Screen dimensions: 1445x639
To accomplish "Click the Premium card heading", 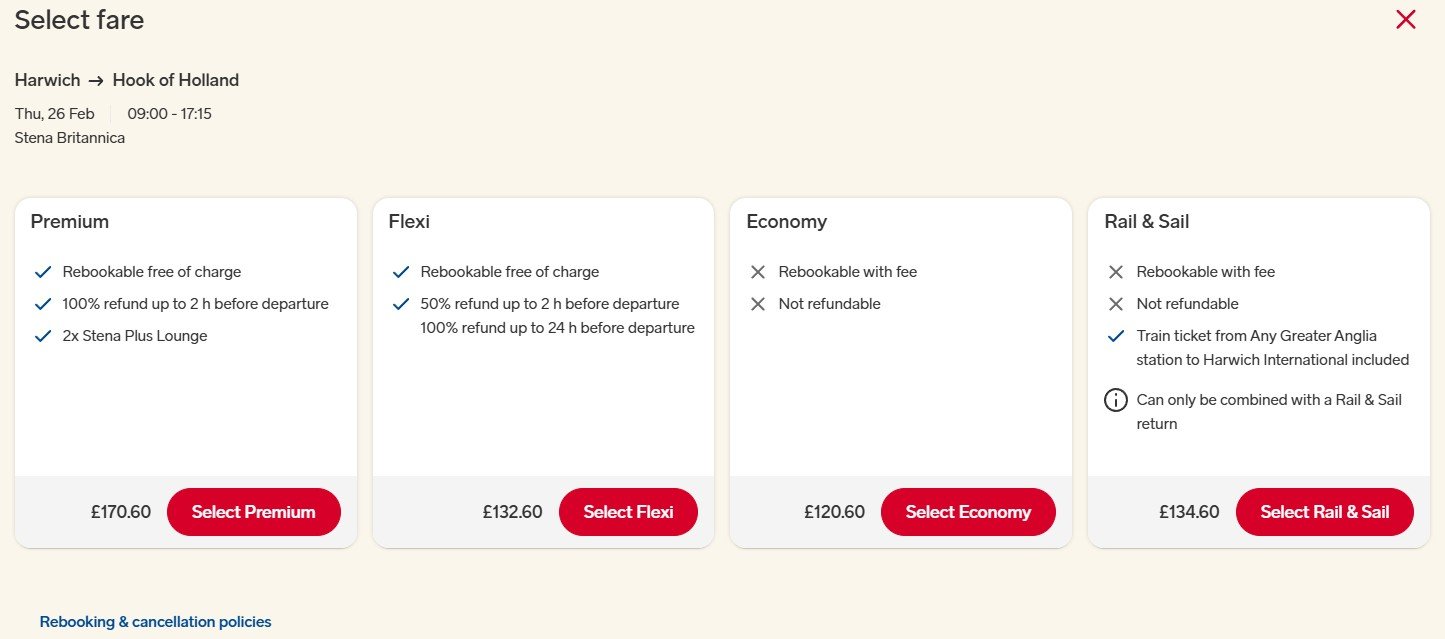I will [70, 222].
